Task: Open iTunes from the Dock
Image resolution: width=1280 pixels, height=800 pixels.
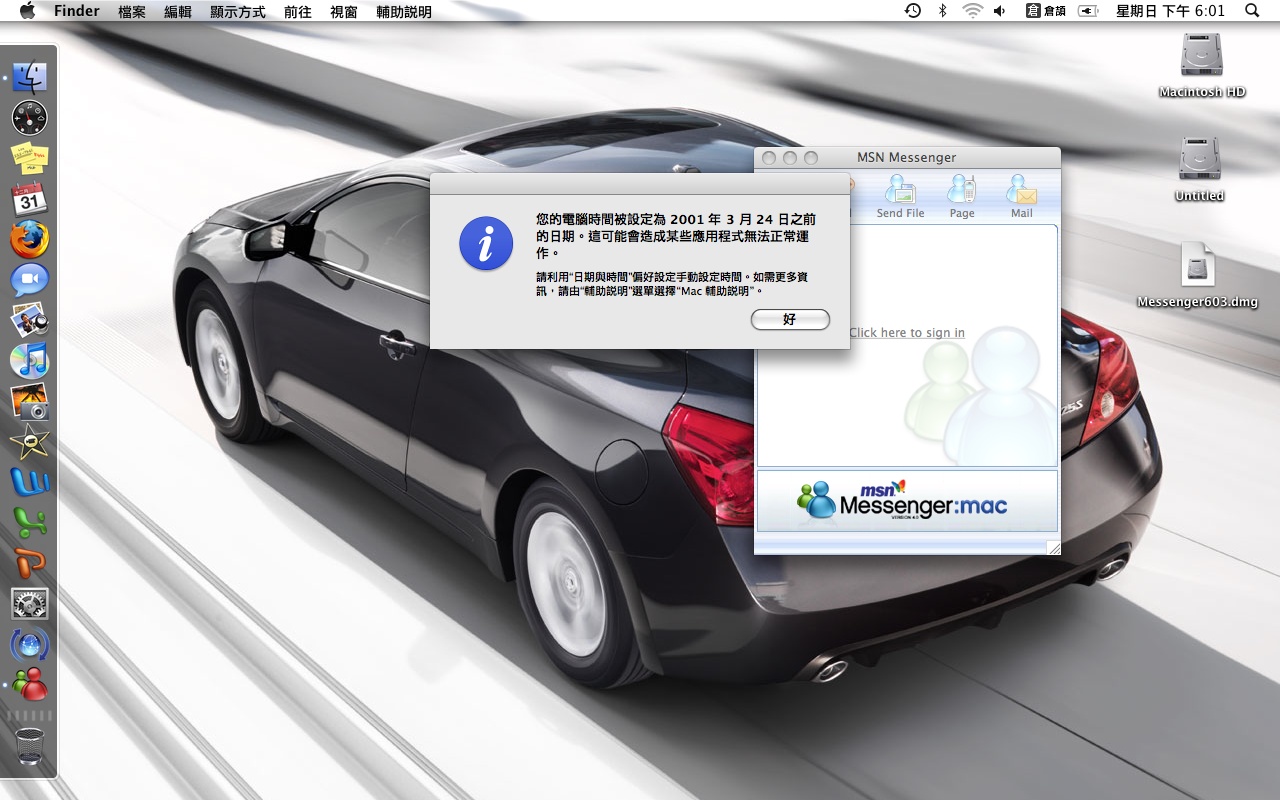Action: click(30, 361)
